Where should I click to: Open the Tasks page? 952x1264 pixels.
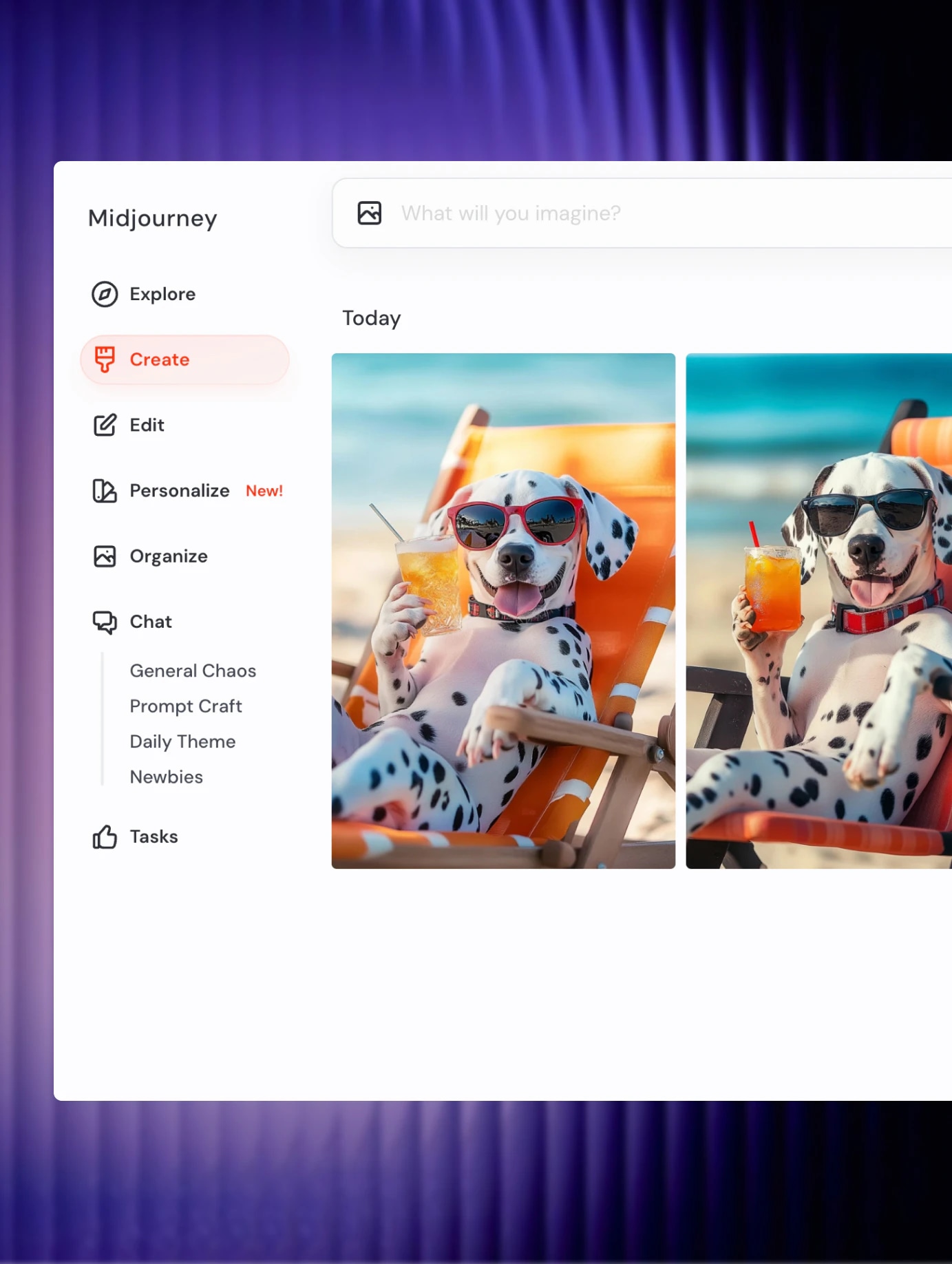(154, 836)
